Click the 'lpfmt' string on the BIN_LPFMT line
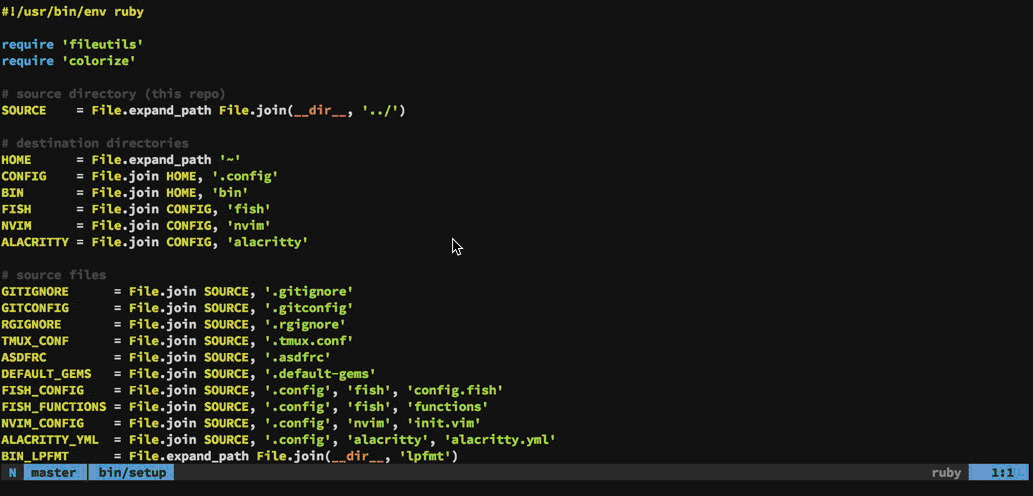 tap(425, 456)
